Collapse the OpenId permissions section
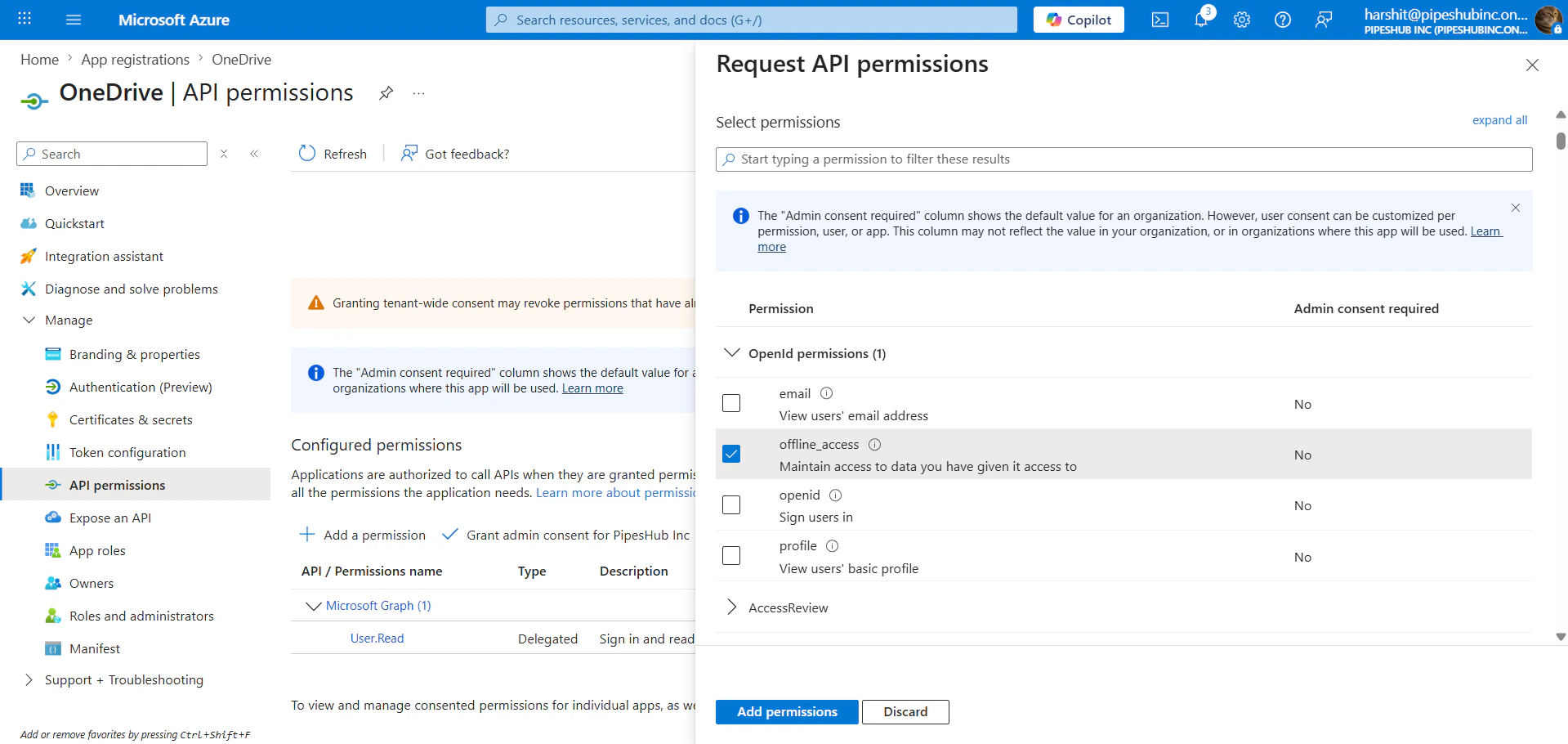 (730, 352)
